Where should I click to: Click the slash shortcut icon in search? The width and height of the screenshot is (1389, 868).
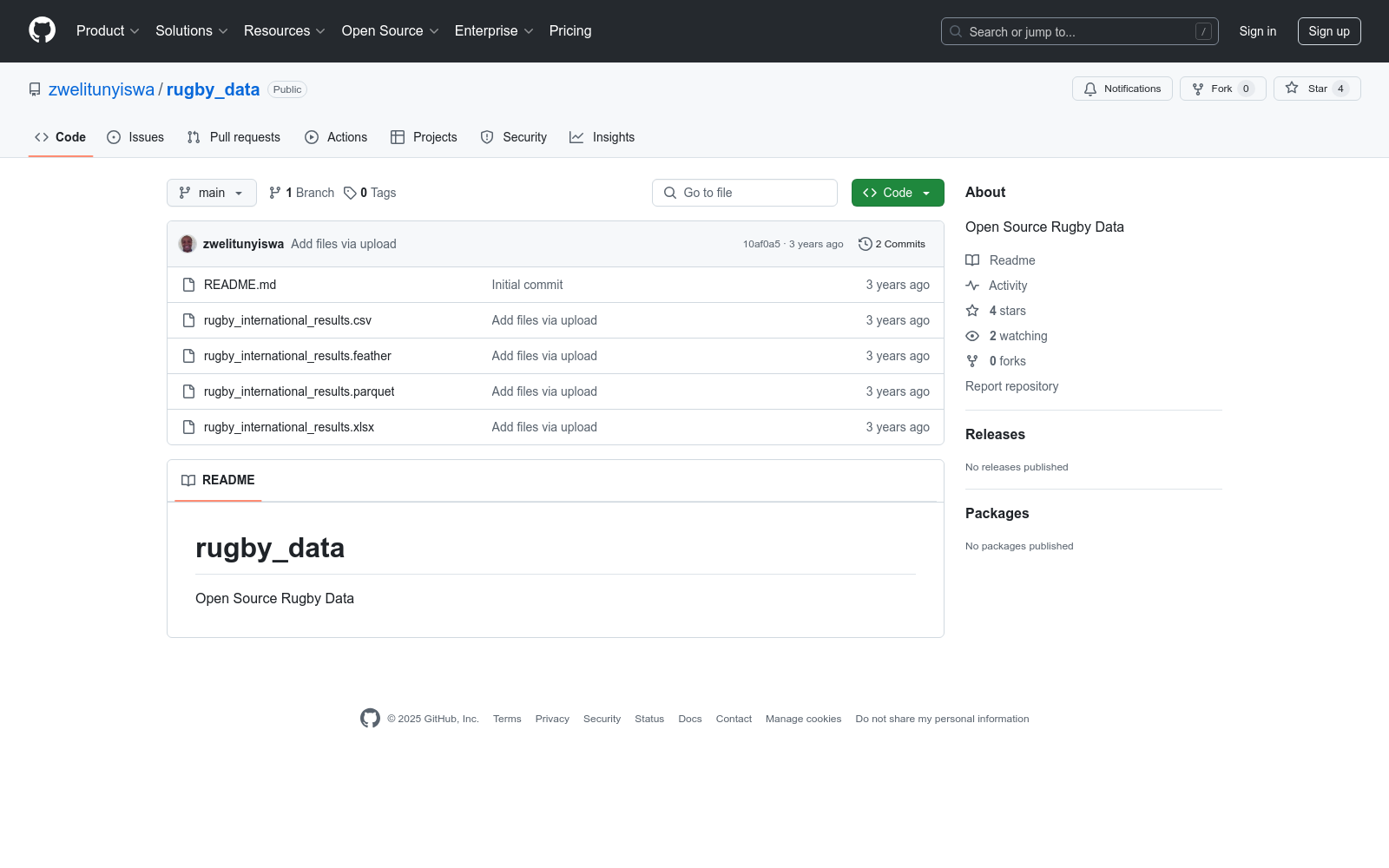1203,31
